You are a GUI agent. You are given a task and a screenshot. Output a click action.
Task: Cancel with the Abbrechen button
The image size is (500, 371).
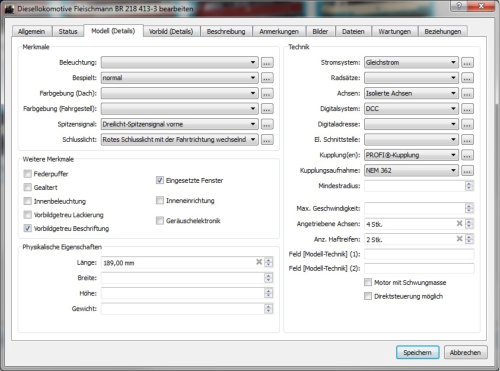465,352
